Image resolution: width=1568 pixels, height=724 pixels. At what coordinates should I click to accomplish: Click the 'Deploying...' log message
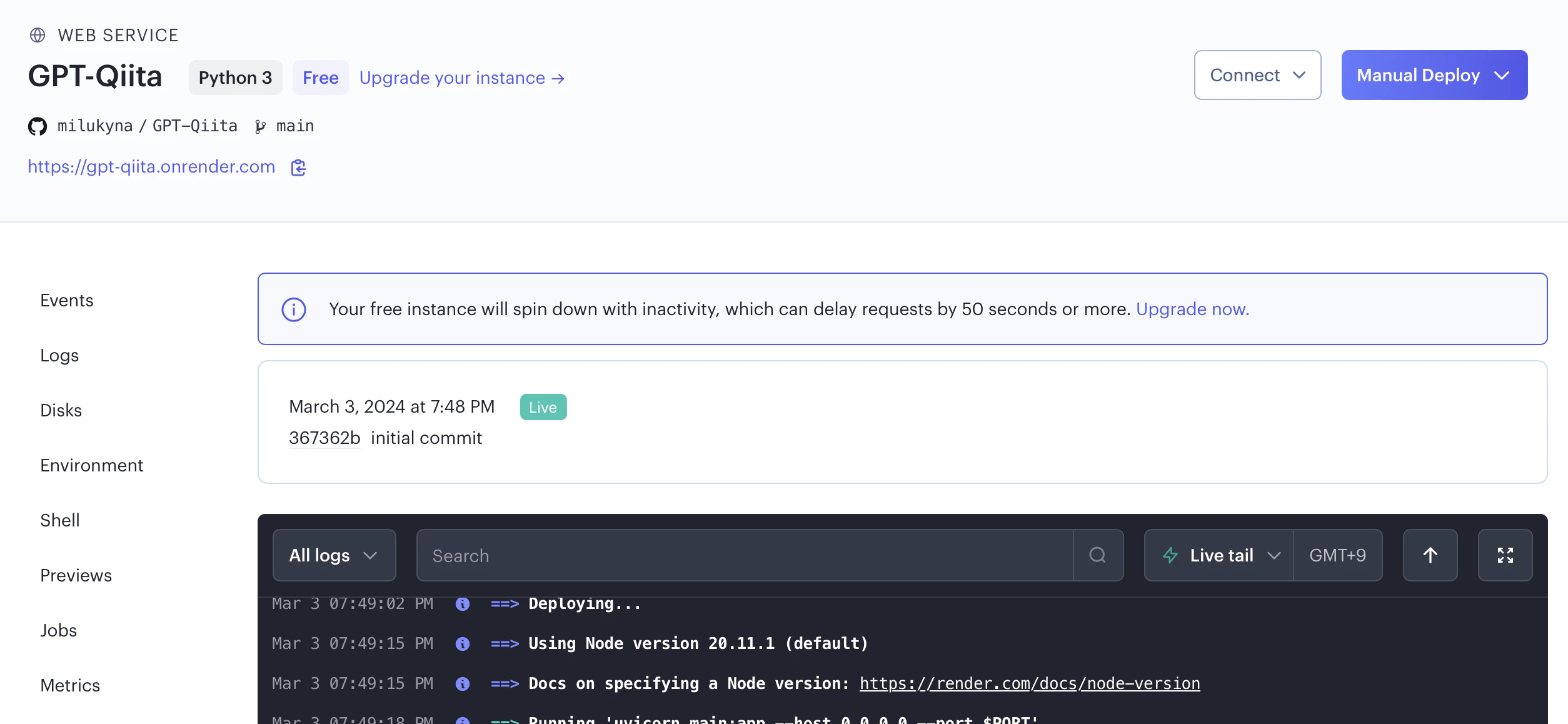585,604
